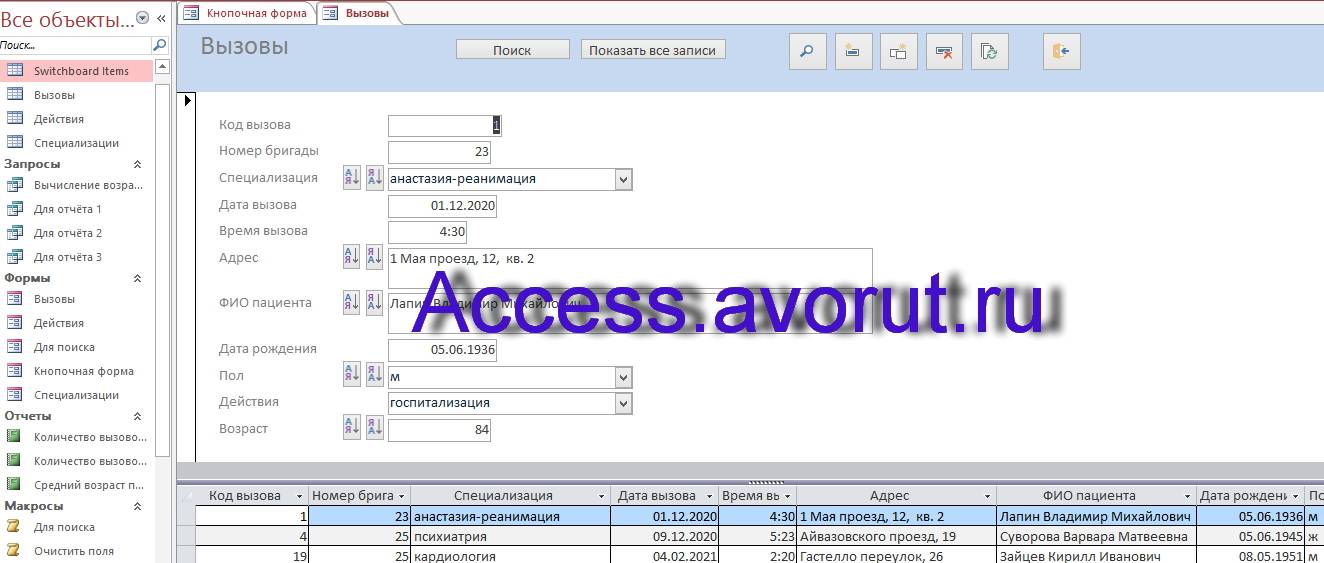Screen dimensions: 1324x563
Task: Select query Для отчёта 2
Action: coord(77,233)
